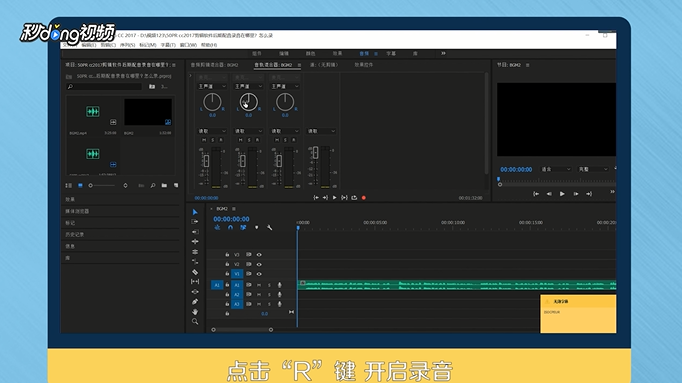682x383 pixels.
Task: Hide video track V3 with eye
Action: tap(259, 255)
